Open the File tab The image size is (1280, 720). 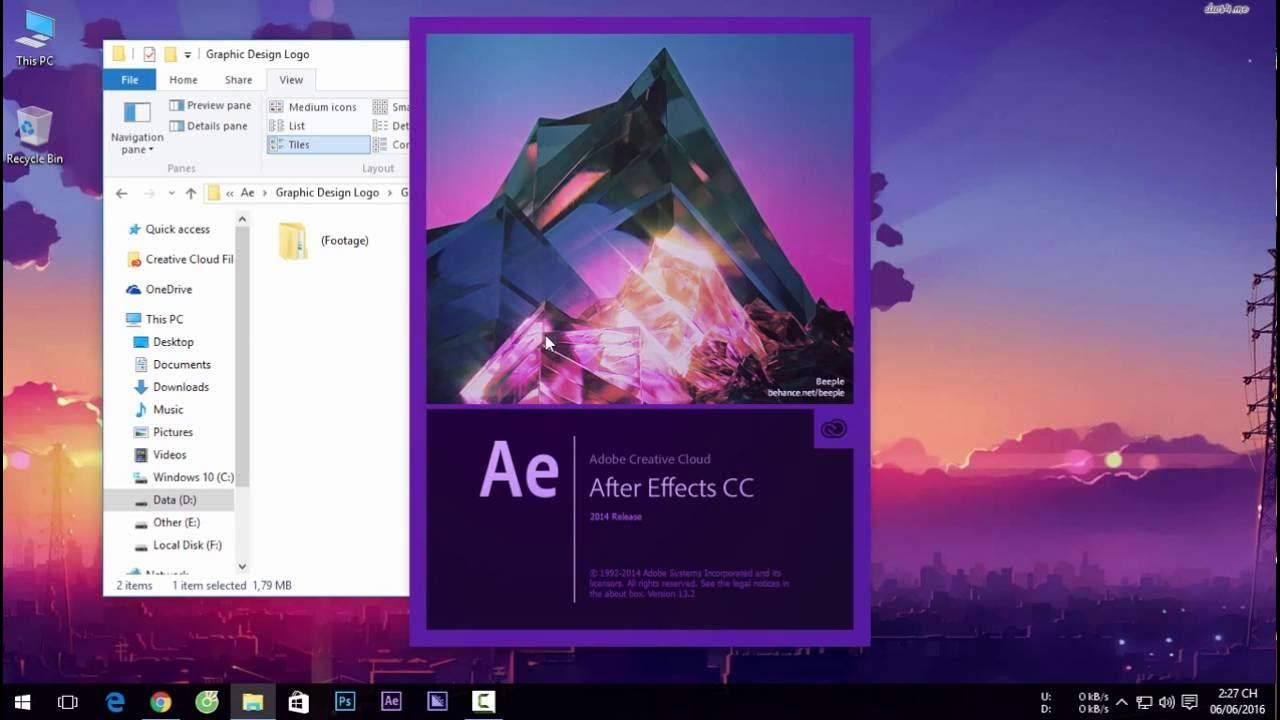(130, 80)
